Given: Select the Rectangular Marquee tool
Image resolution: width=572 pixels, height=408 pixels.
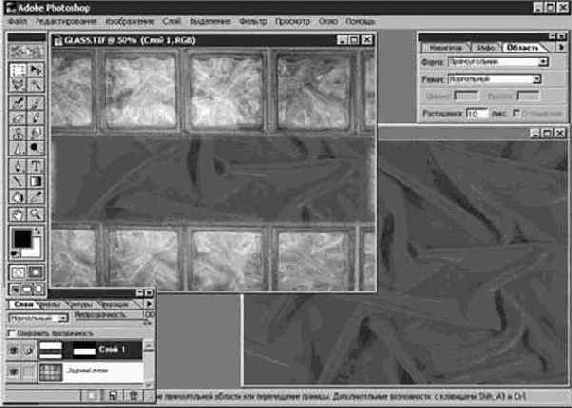Looking at the screenshot, I should point(18,70).
